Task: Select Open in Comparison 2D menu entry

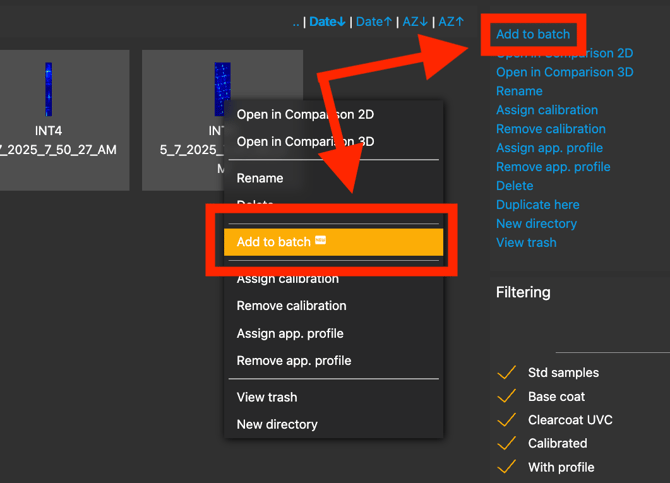Action: 305,114
